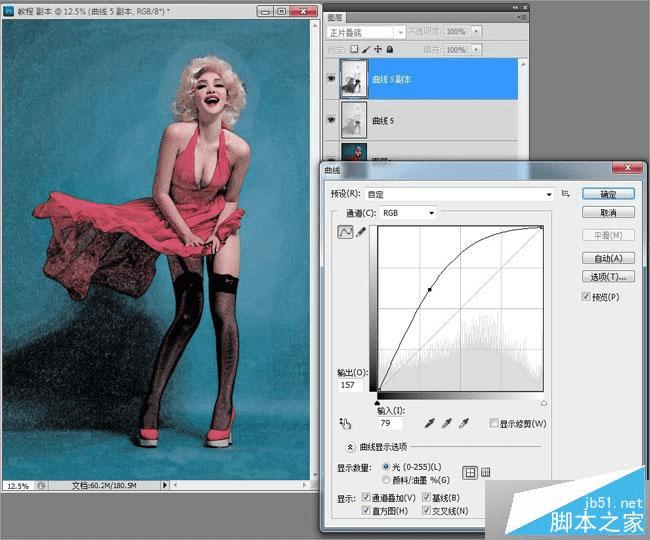
Task: Collapse the 曲线显示选项 section
Action: 350,447
